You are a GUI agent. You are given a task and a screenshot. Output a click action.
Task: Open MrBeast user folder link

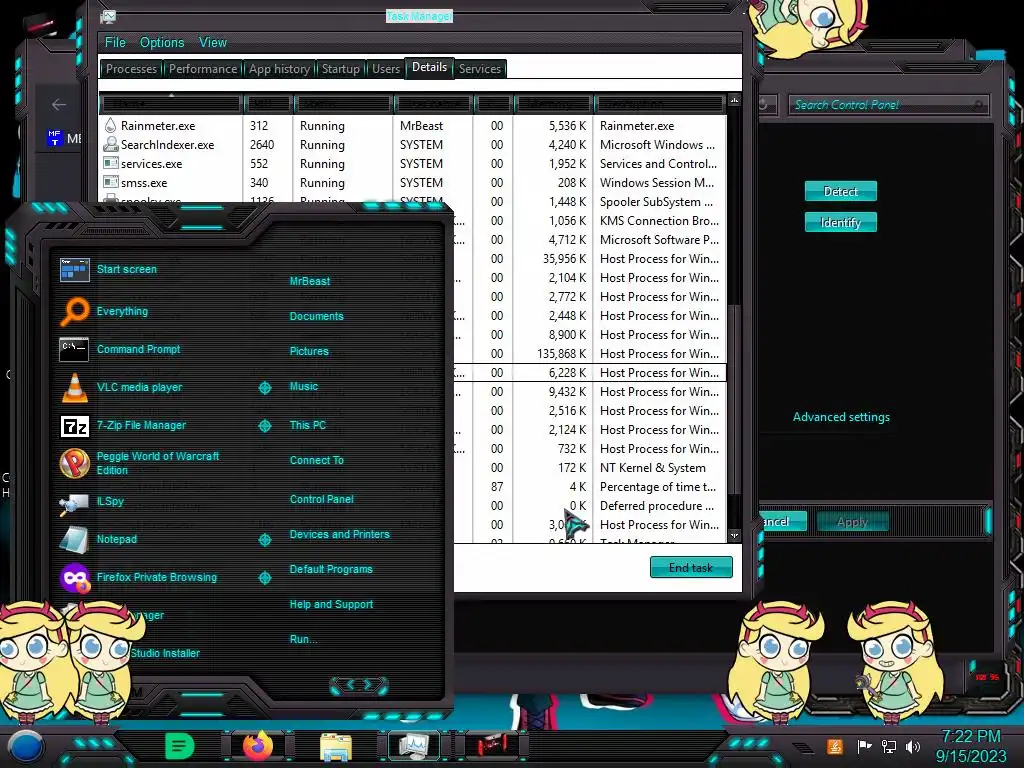tap(310, 281)
